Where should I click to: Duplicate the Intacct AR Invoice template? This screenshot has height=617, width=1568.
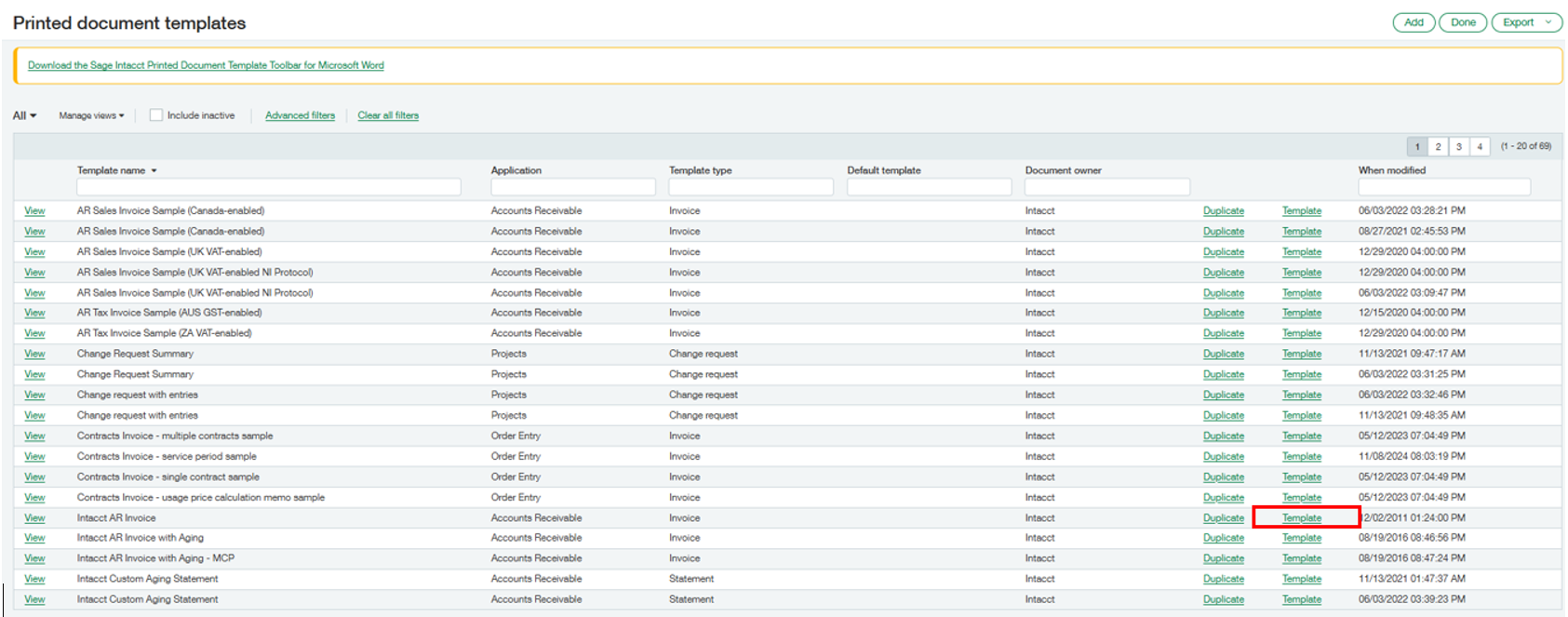click(x=1223, y=518)
